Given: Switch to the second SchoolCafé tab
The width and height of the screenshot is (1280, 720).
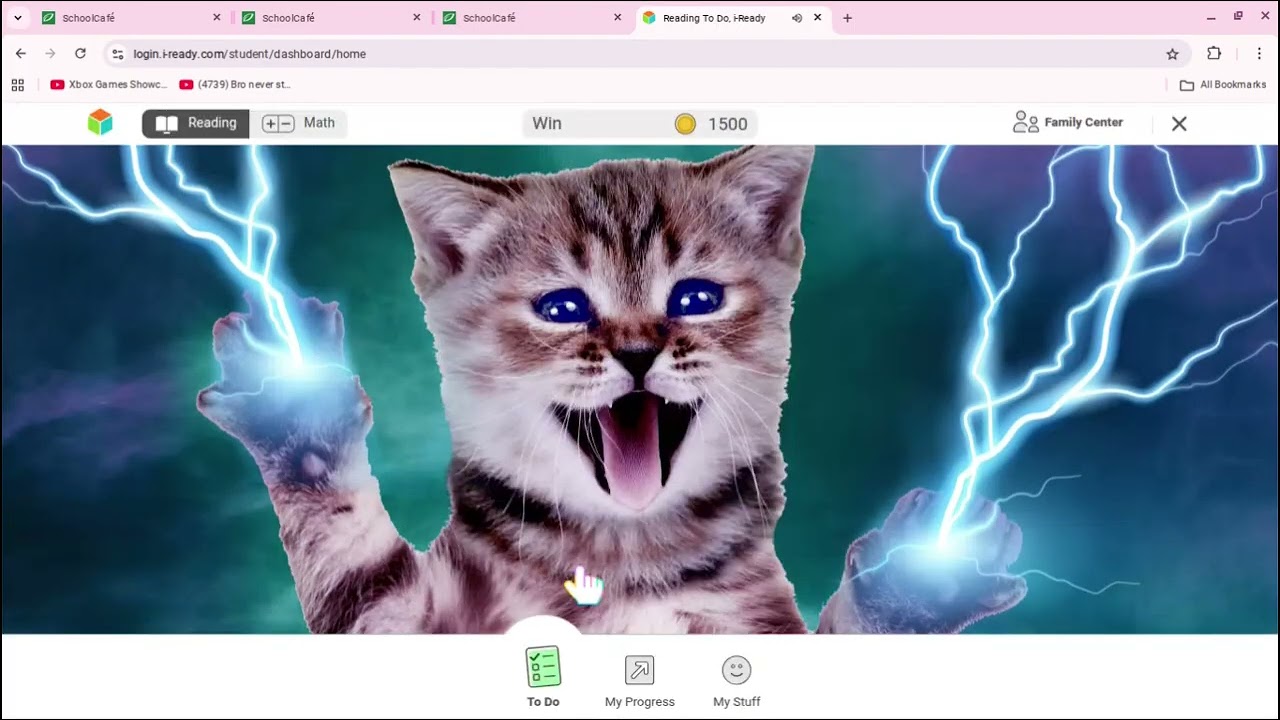Looking at the screenshot, I should [330, 18].
